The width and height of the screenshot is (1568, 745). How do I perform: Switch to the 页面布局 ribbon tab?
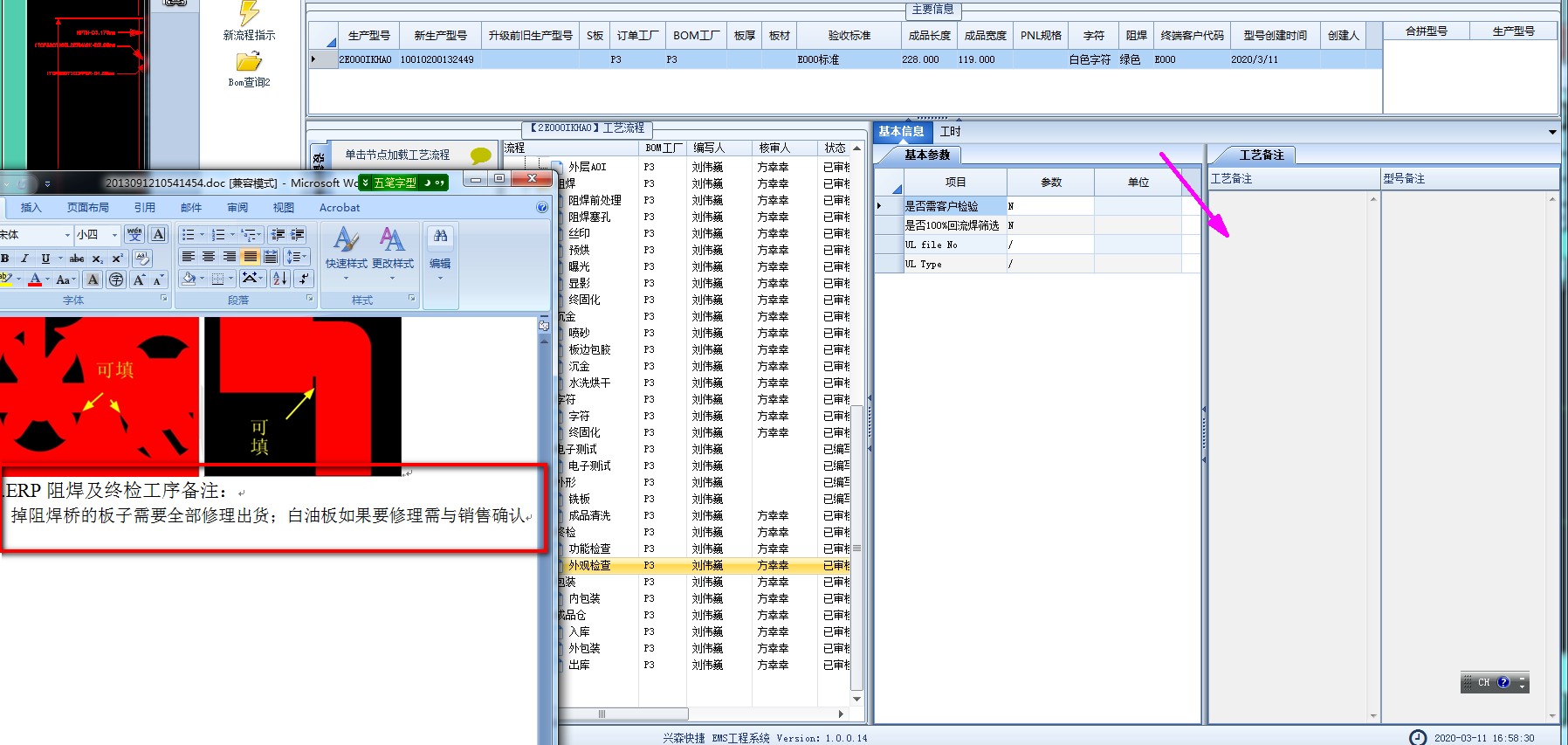[x=88, y=208]
